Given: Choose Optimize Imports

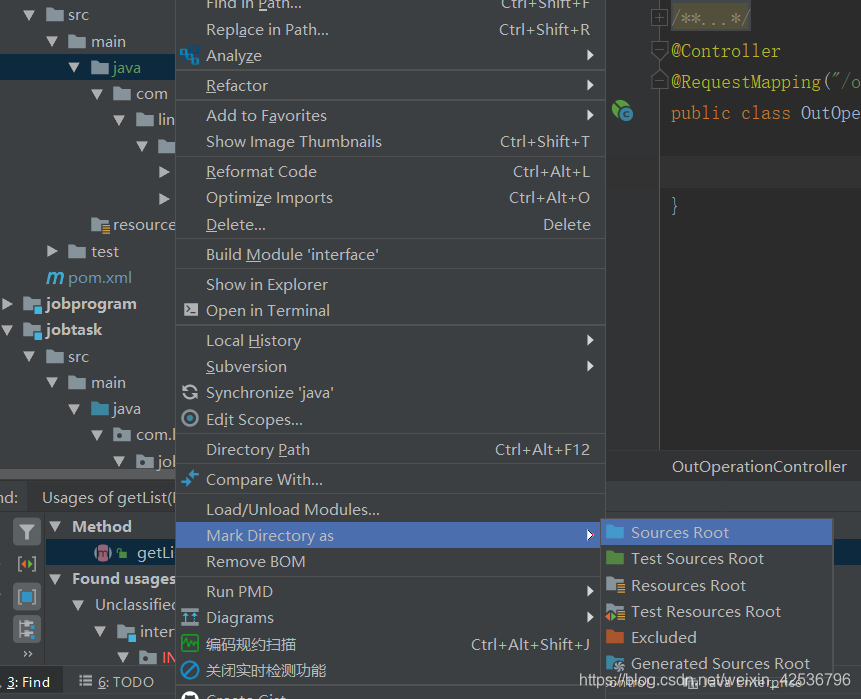Looking at the screenshot, I should tap(390, 198).
